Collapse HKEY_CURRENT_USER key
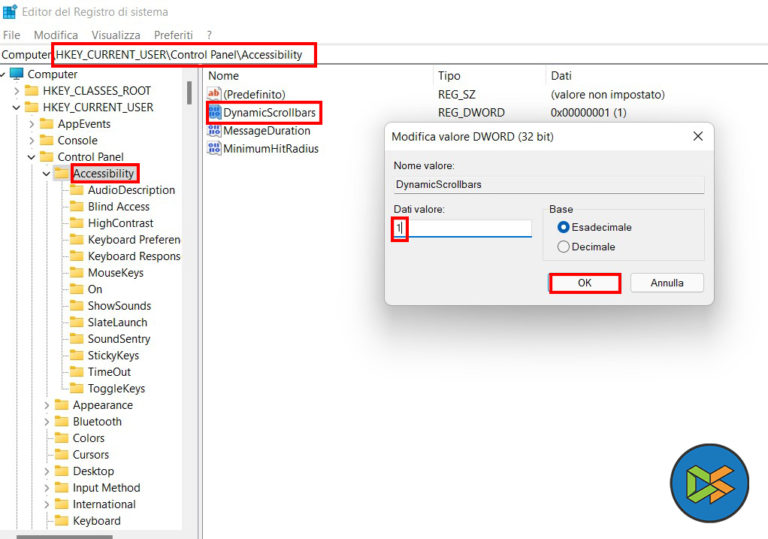 point(17,107)
